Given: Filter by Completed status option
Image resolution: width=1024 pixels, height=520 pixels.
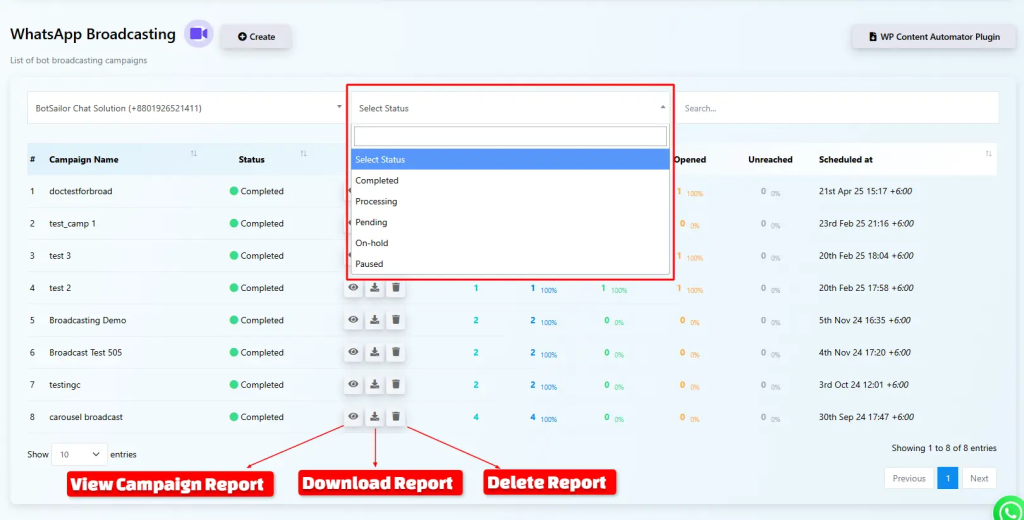Looking at the screenshot, I should 510,180.
